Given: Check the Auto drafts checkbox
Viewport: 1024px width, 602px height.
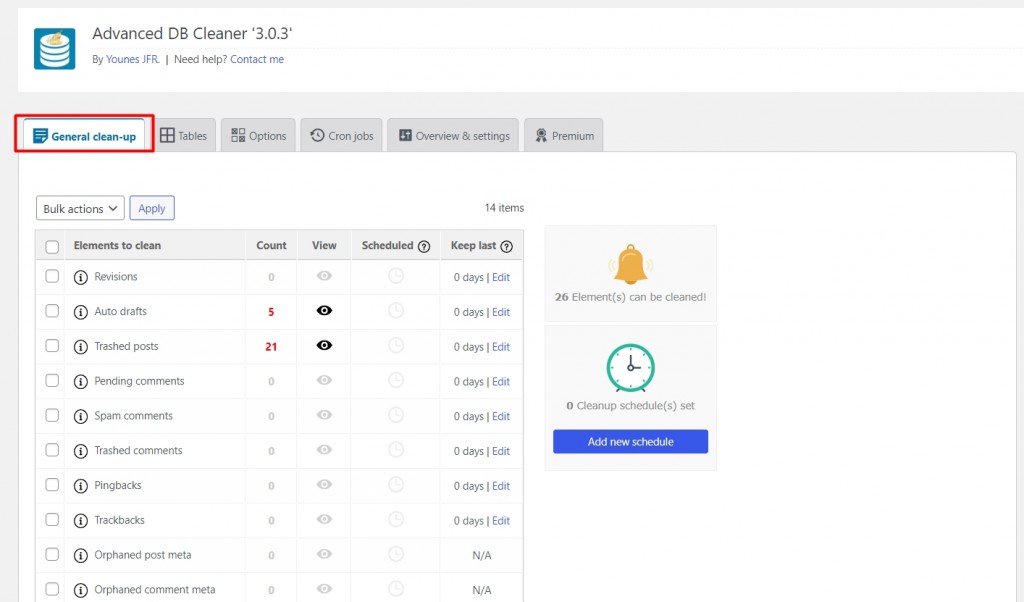Looking at the screenshot, I should click(52, 311).
